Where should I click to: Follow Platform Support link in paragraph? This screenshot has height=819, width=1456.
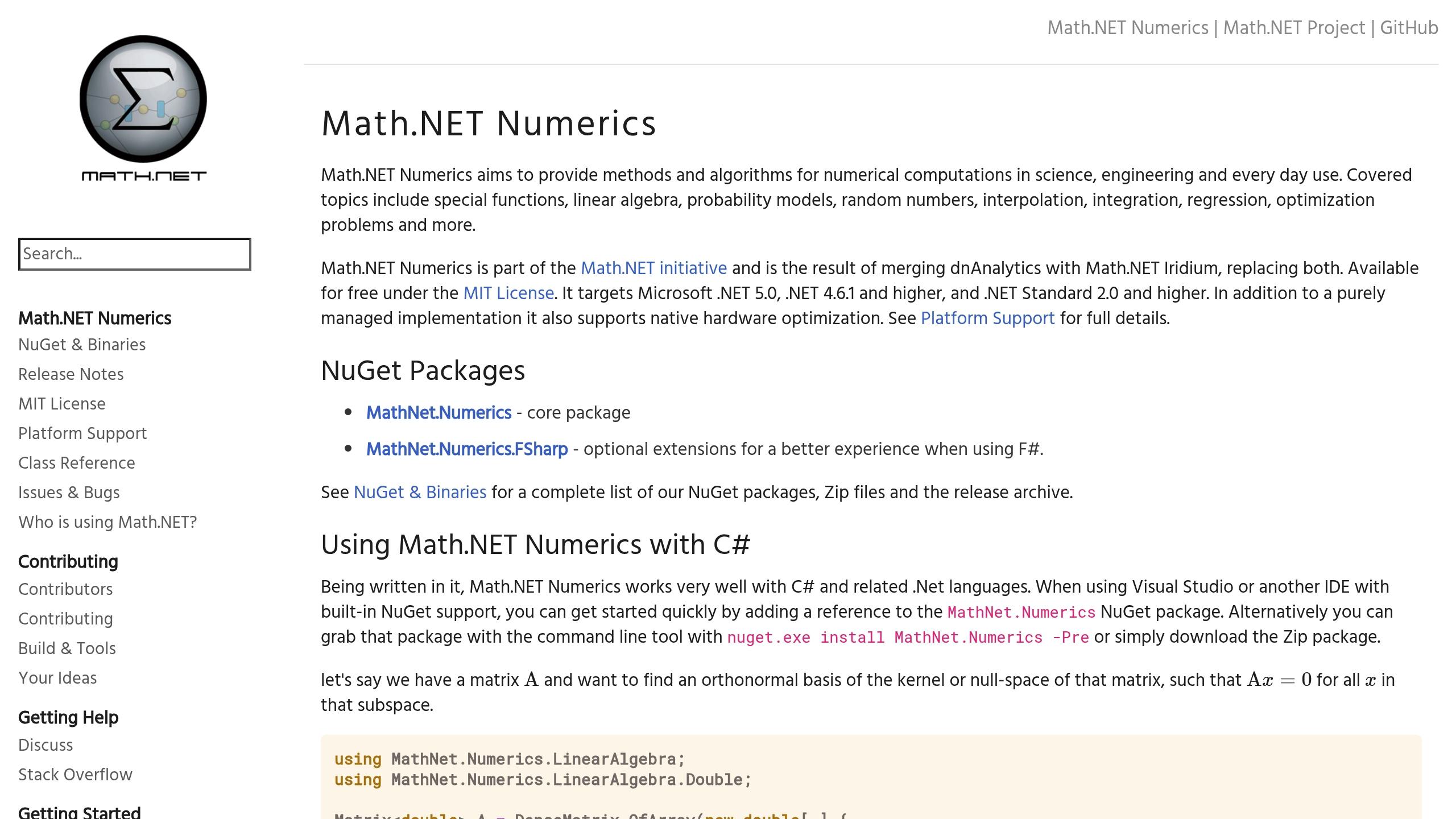(x=987, y=318)
